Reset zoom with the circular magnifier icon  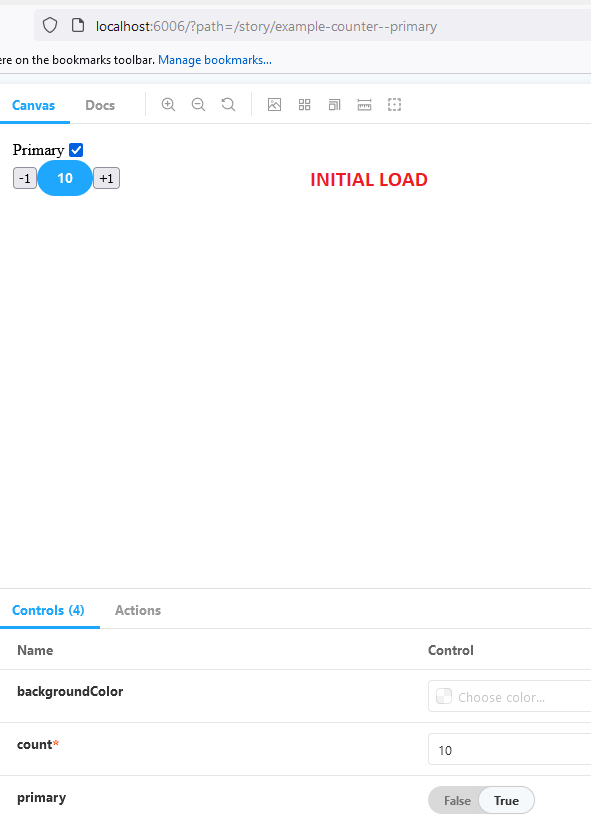coord(228,105)
